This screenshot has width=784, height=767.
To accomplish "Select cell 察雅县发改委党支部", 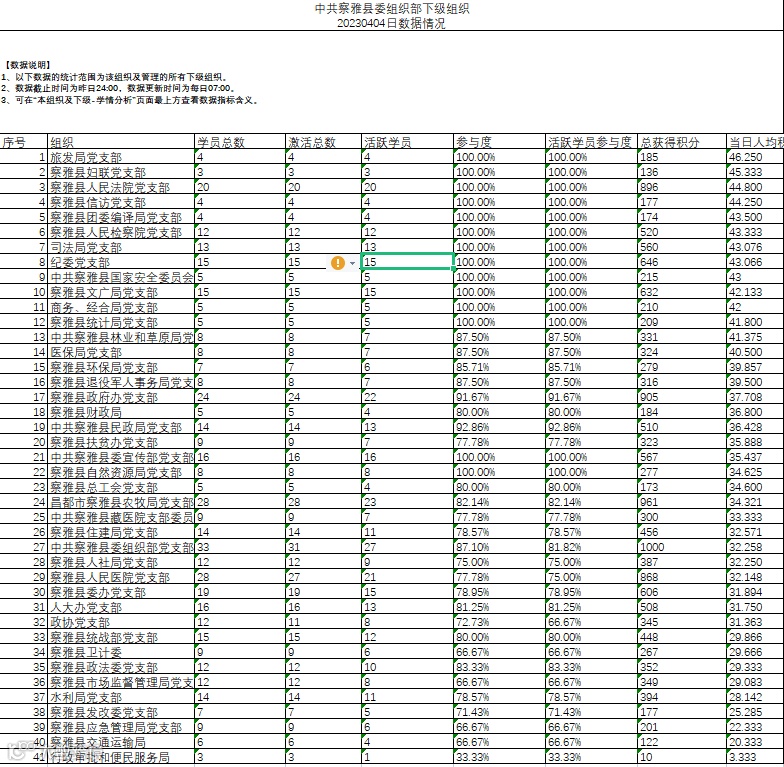I will (x=121, y=712).
